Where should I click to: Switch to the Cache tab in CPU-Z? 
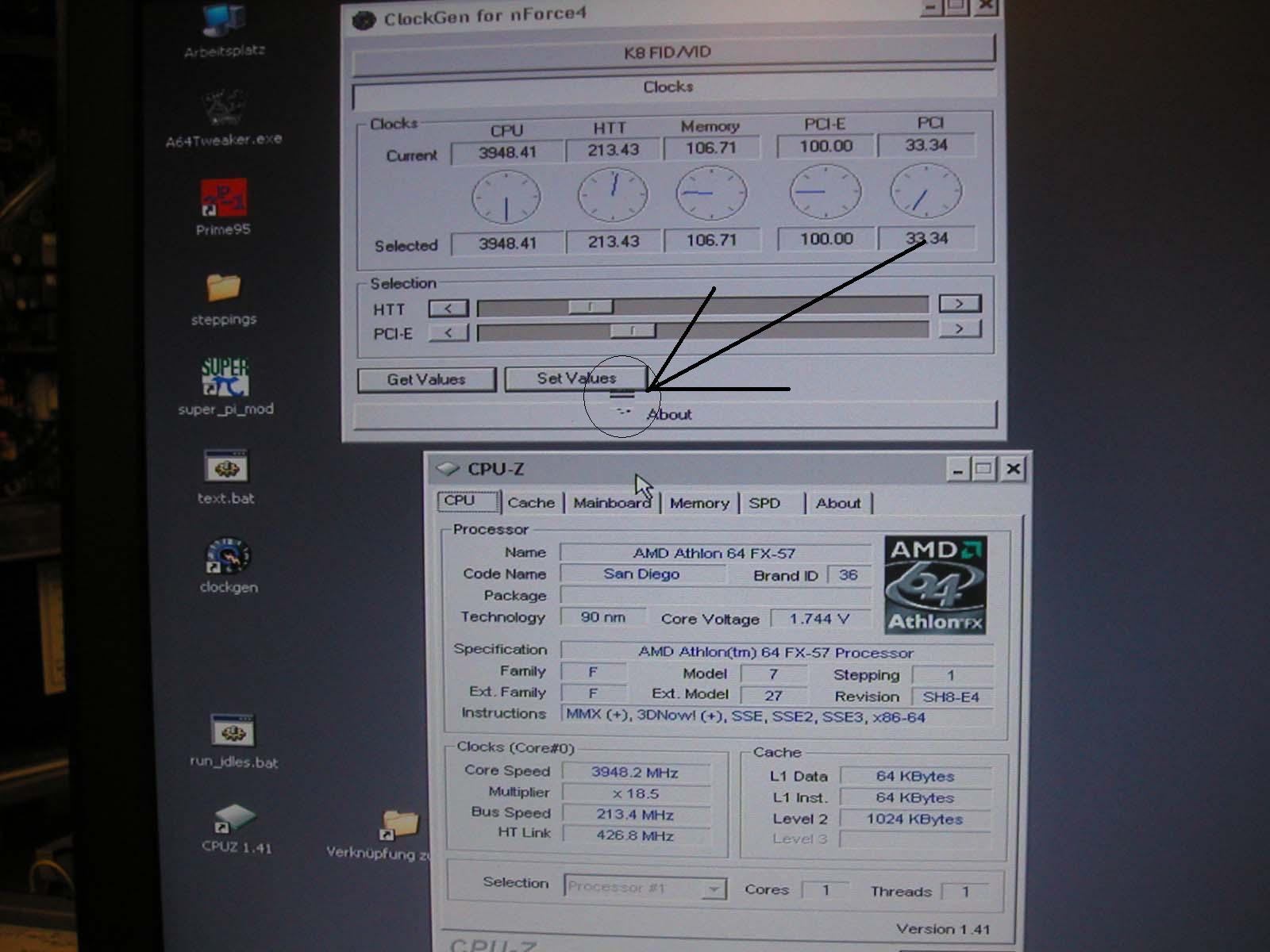531,502
